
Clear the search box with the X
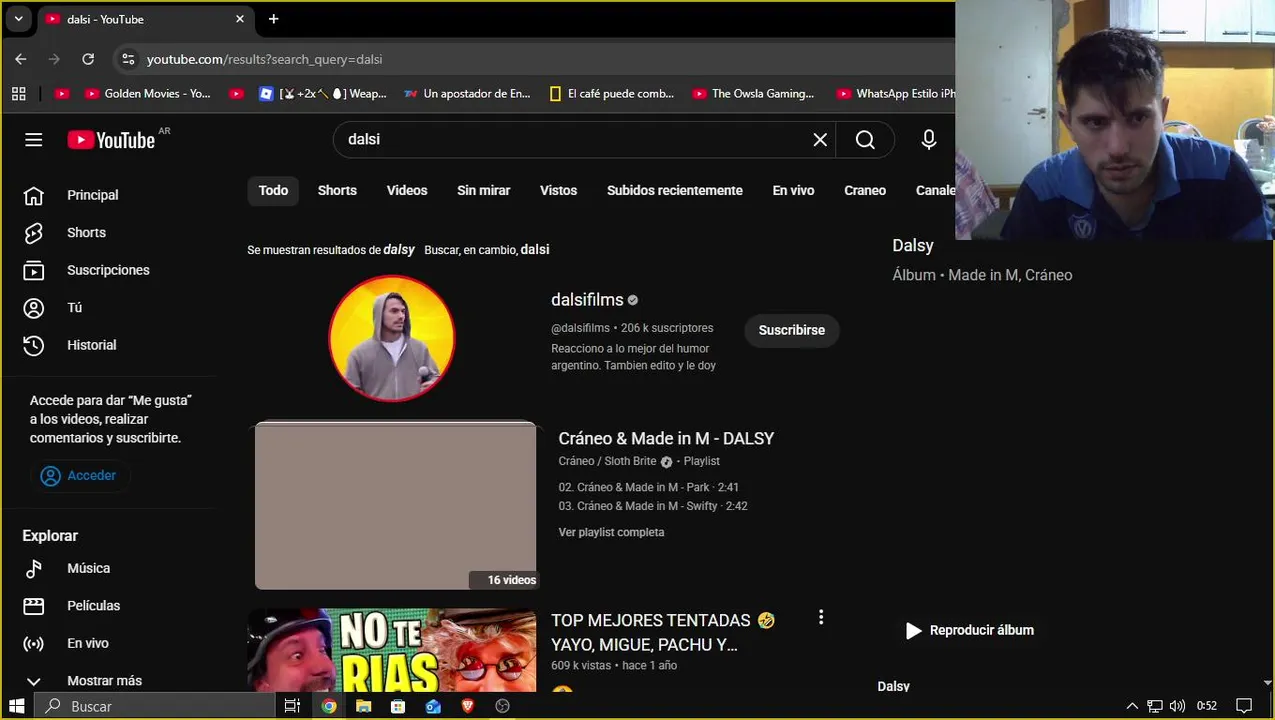coord(820,140)
